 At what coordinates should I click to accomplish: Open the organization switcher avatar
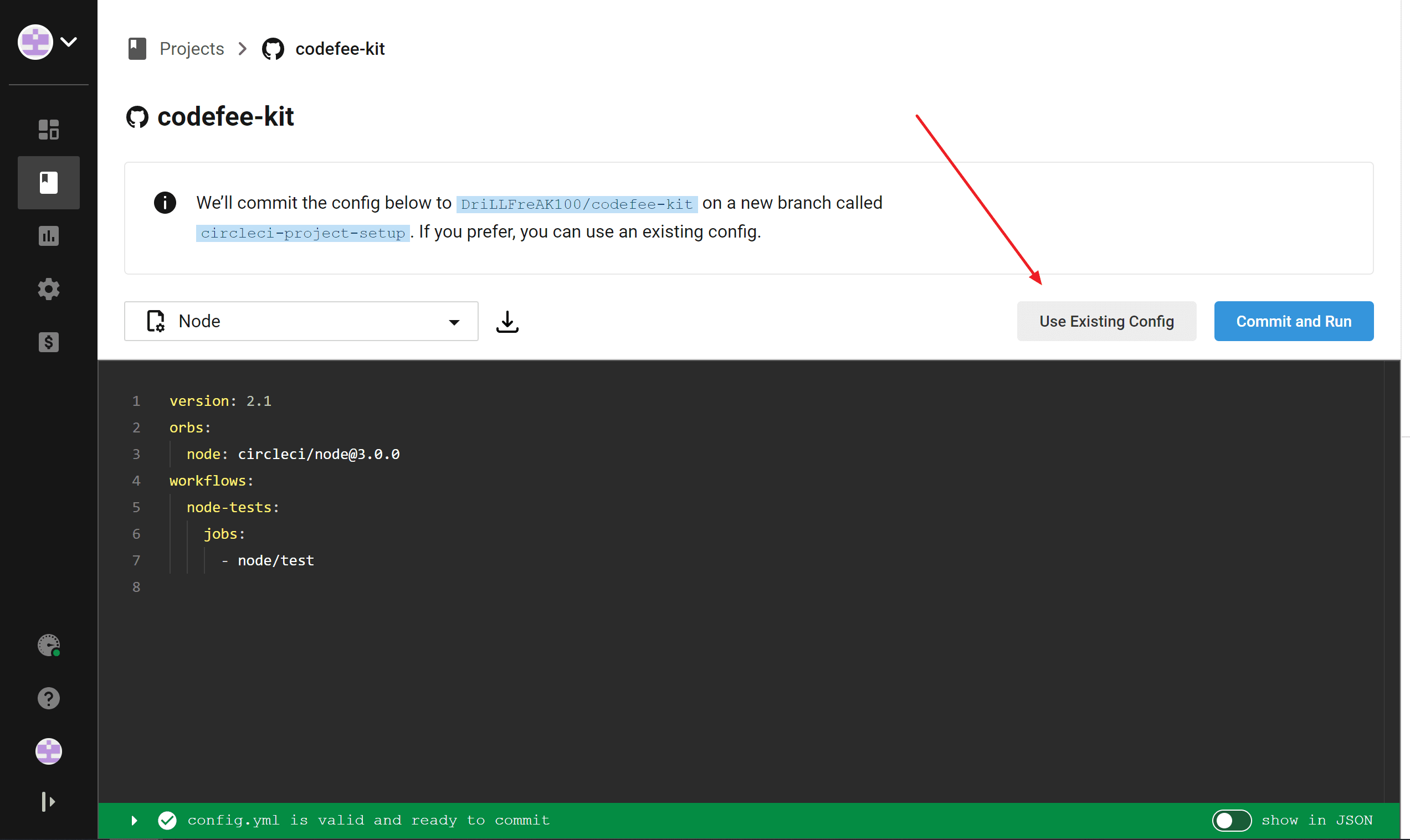pyautogui.click(x=35, y=42)
